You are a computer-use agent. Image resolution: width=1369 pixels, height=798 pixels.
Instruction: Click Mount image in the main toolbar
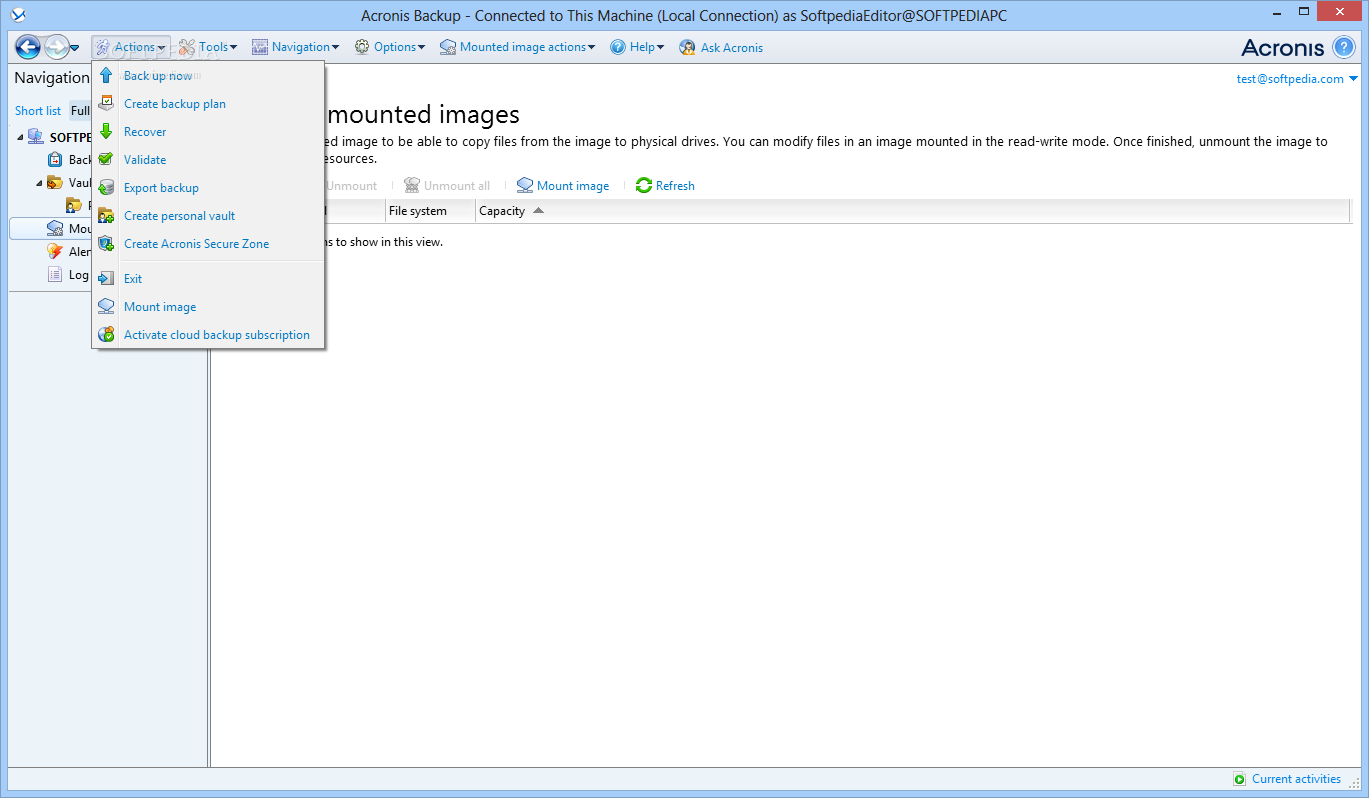[x=563, y=186]
